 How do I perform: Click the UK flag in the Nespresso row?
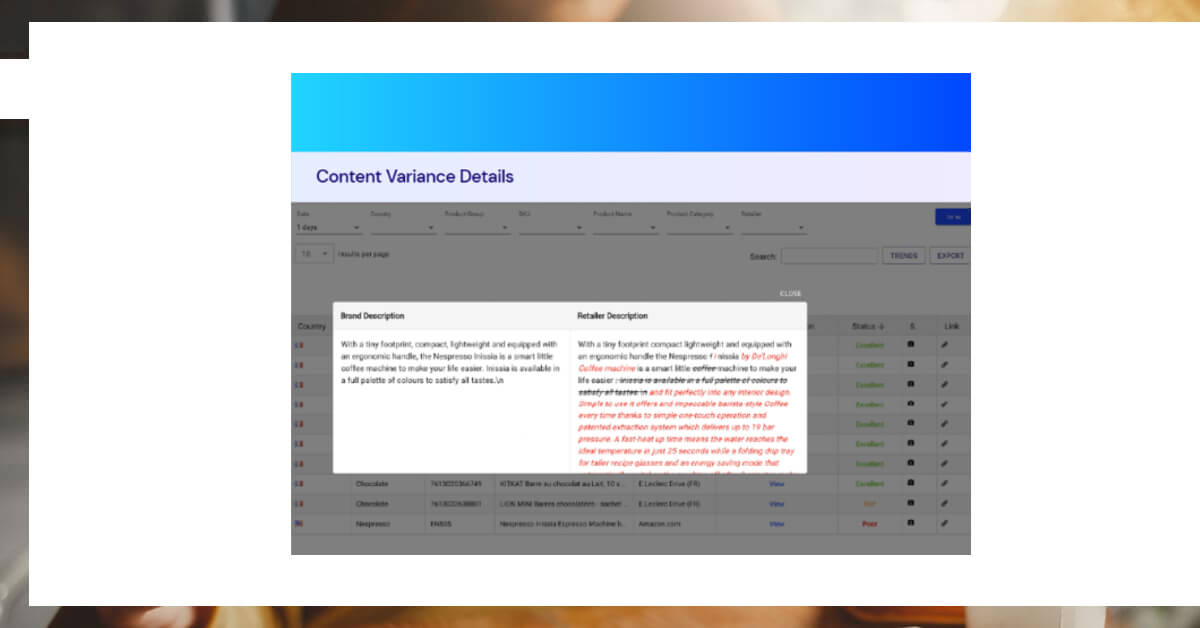pos(298,523)
